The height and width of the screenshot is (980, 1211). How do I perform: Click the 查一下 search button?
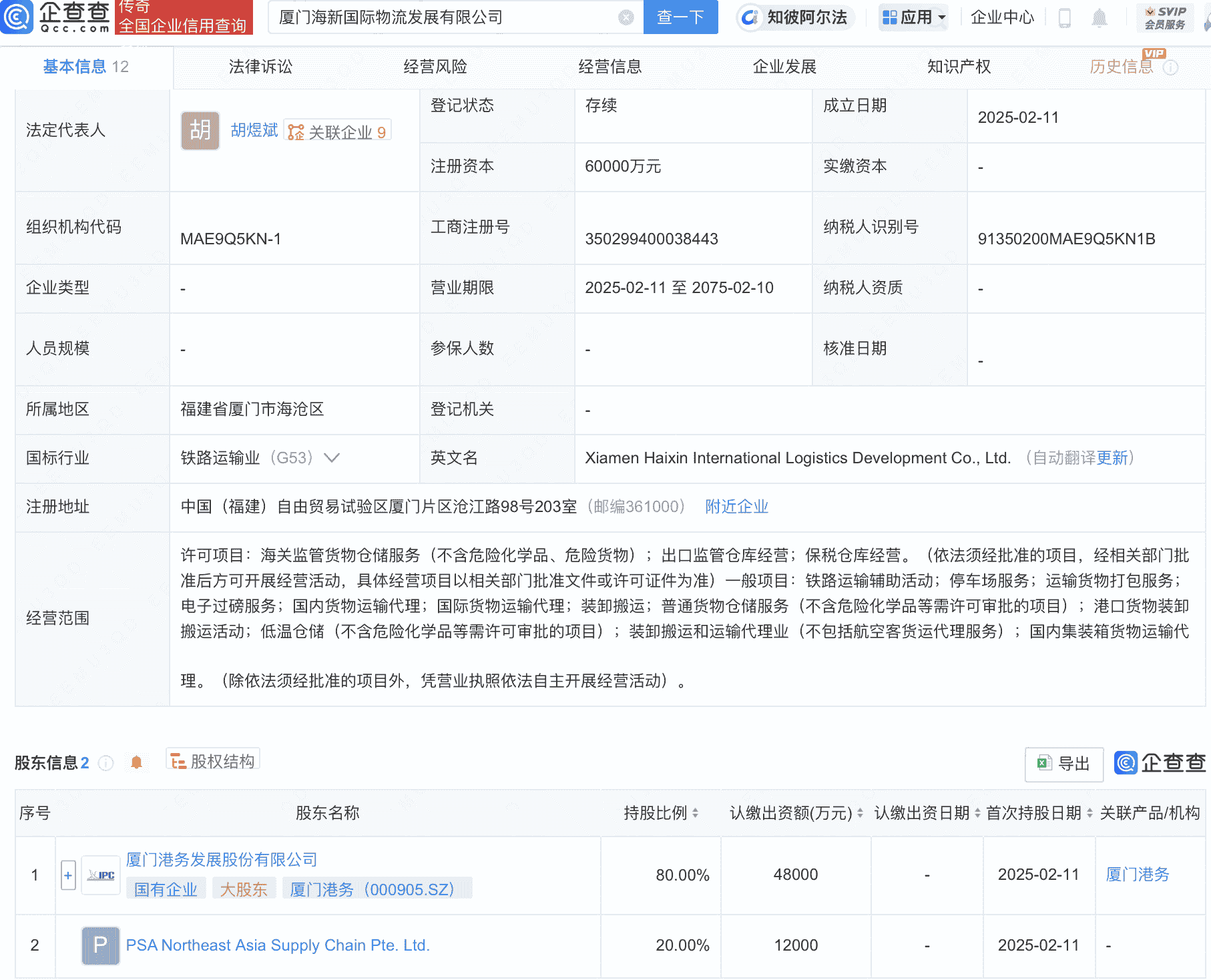680,17
